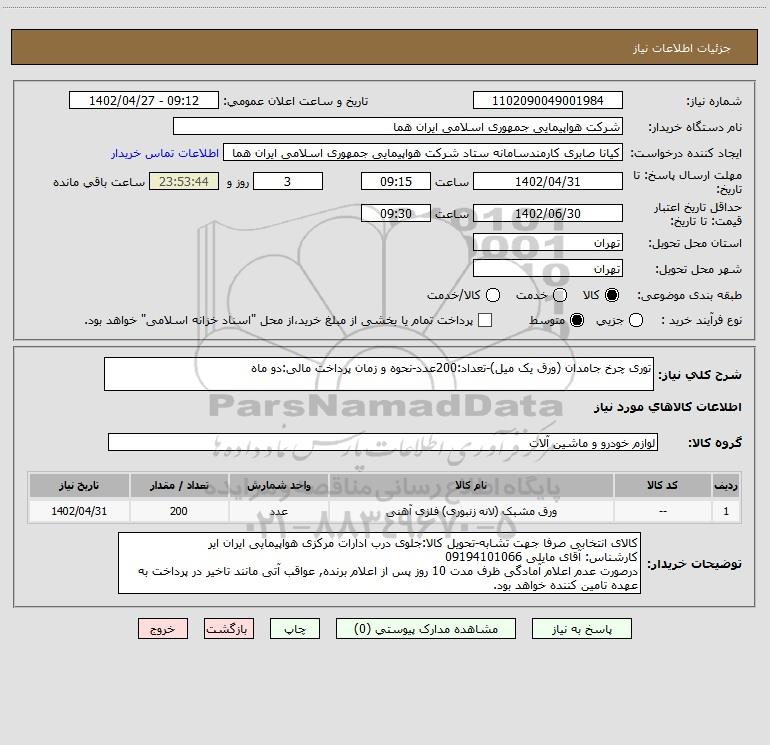Screen dimensions: 770x745
Task: Click the توضیحات خریدار text area
Action: (x=379, y=563)
